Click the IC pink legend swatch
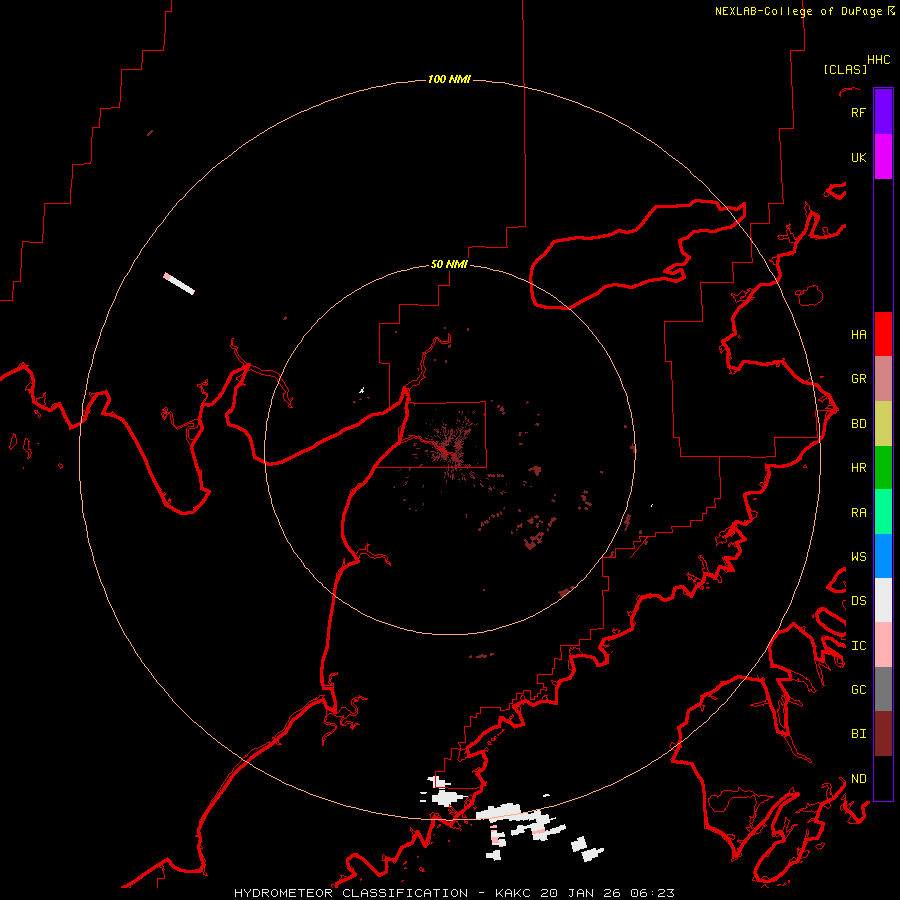Image resolution: width=900 pixels, height=900 pixels. point(883,645)
